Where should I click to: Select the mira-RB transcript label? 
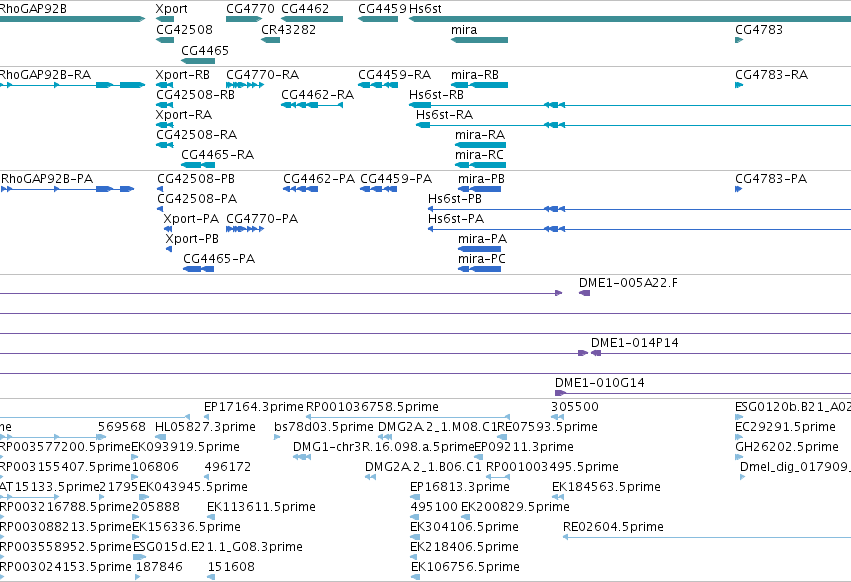tap(475, 74)
